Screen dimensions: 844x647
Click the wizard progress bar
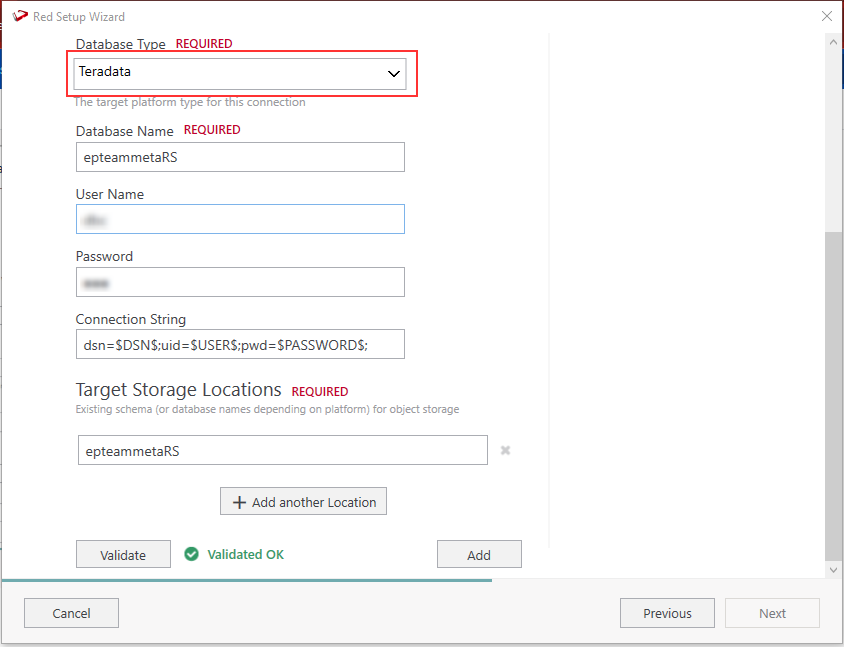247,580
